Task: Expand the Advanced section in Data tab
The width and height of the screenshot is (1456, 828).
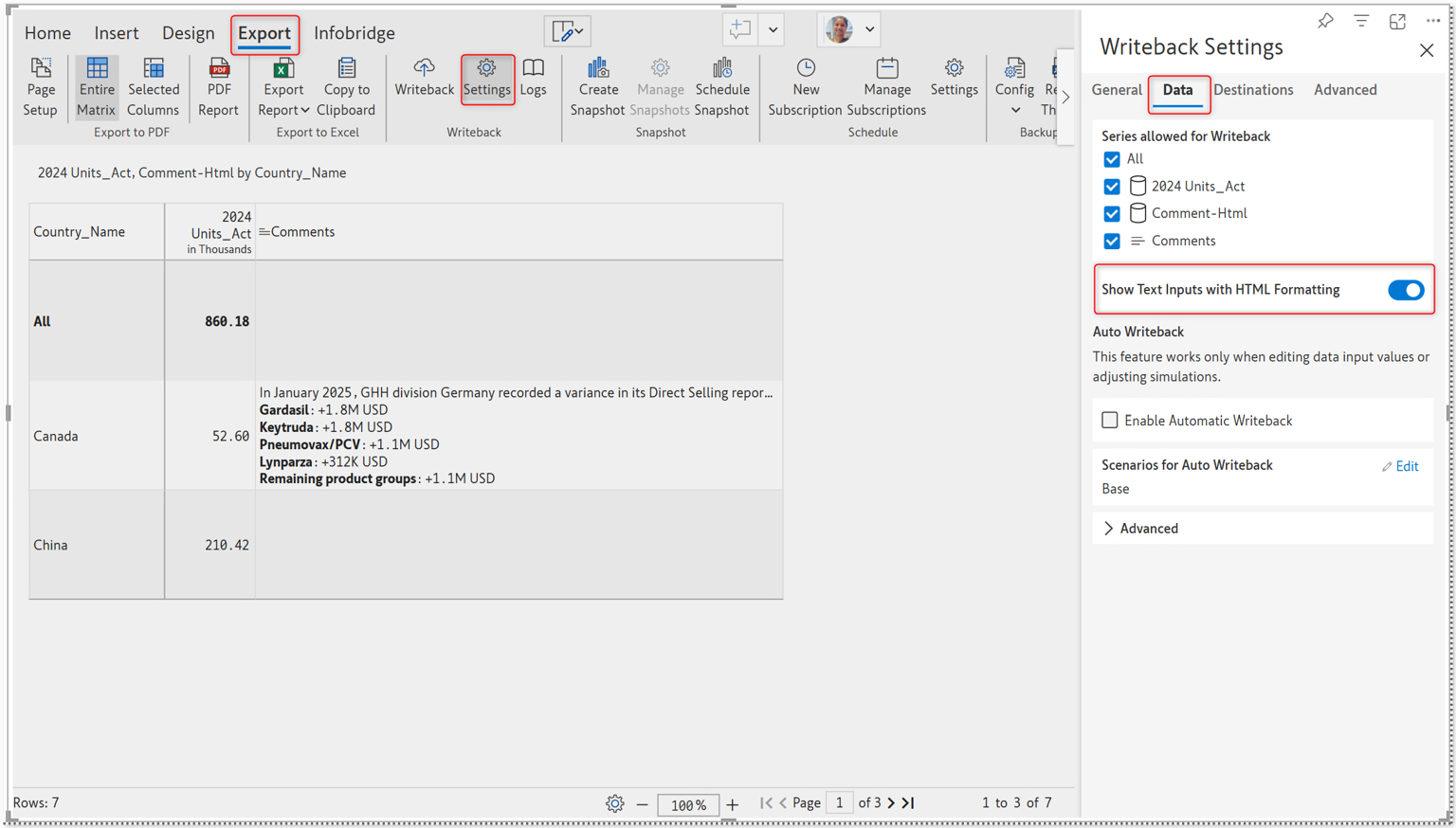Action: (x=1109, y=529)
